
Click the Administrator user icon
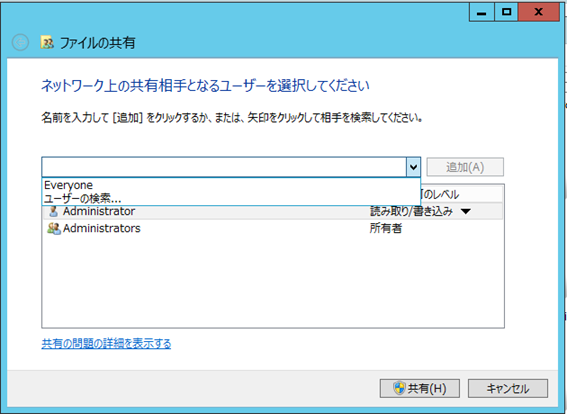[x=54, y=211]
